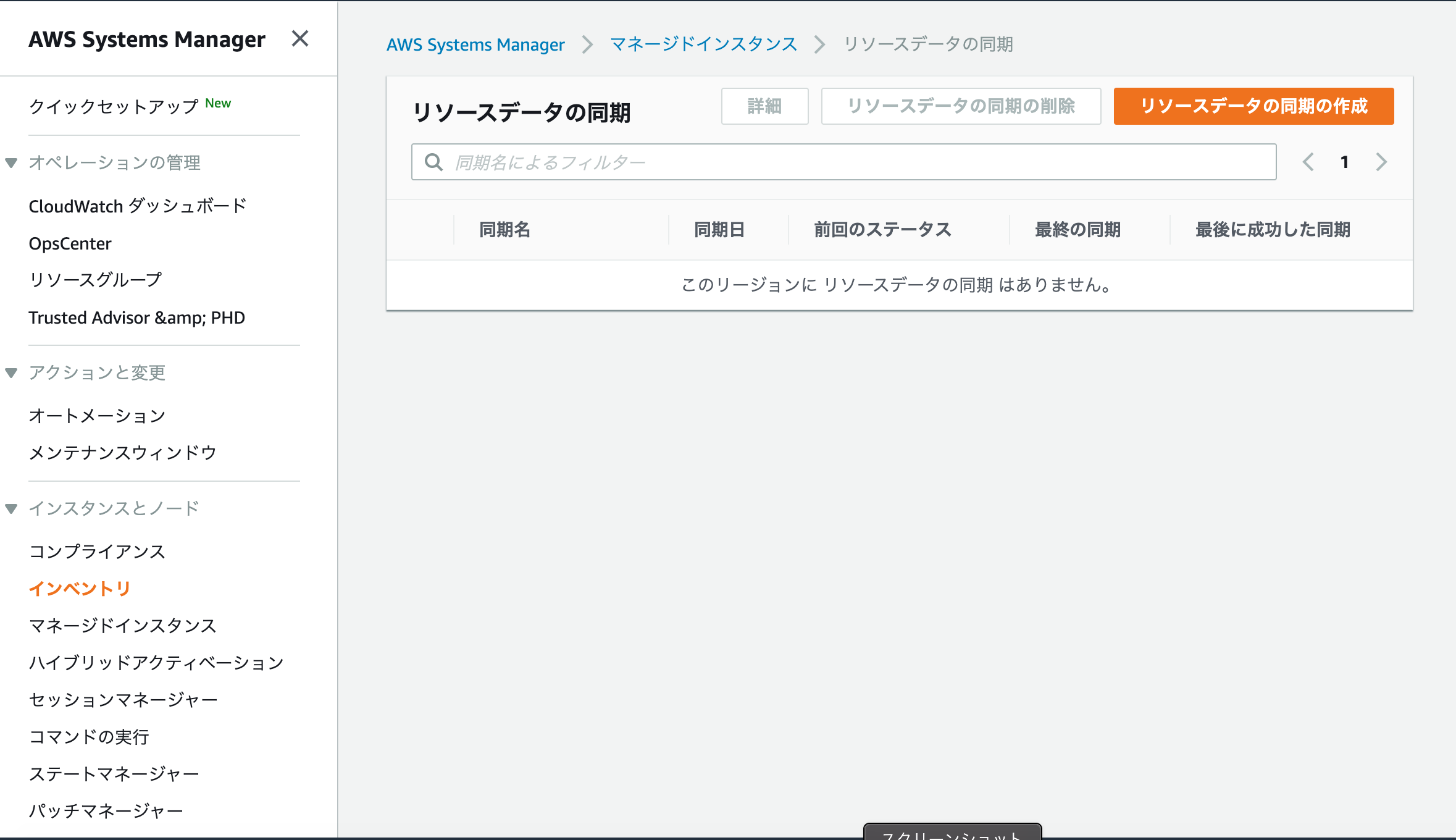Focus the 同期名によるフィルター search field
The image size is (1456, 840).
[x=843, y=162]
